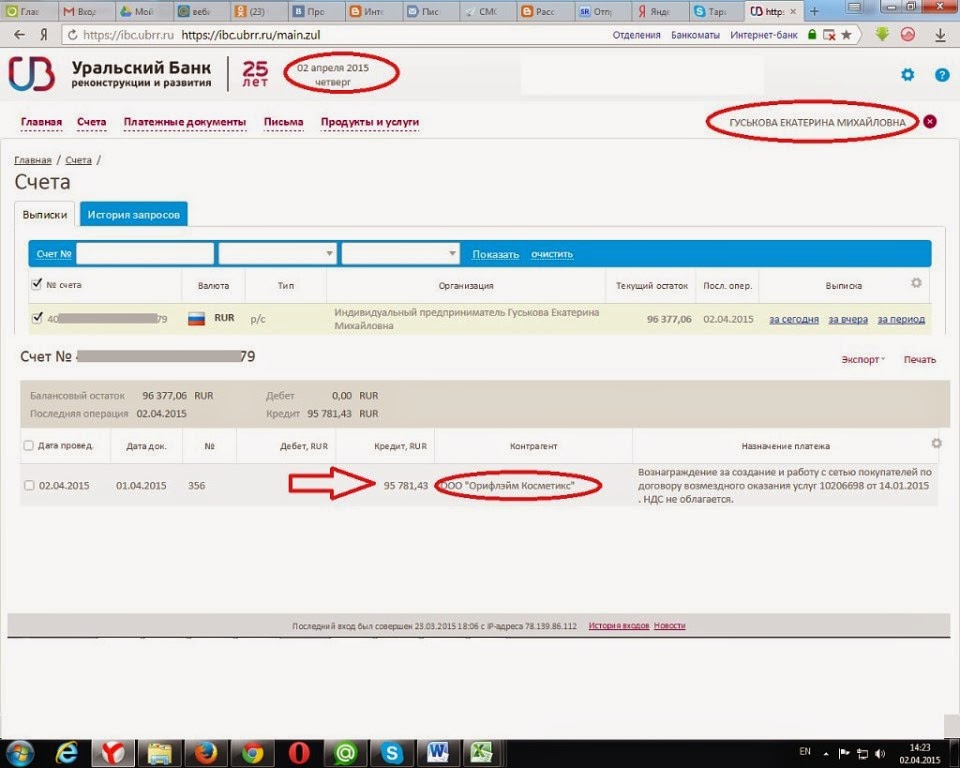Screen dimensions: 960x768
Task: Open the browser downloads arrow icon
Action: pos(940,36)
